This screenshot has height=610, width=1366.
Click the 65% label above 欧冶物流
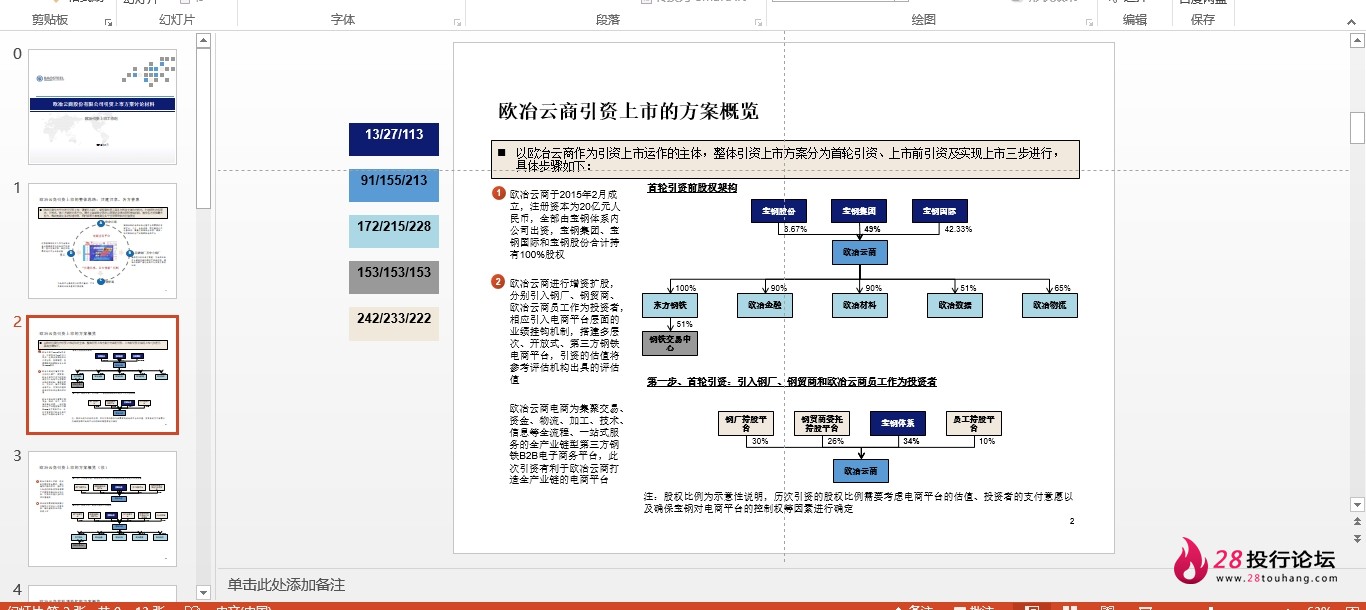[1062, 288]
